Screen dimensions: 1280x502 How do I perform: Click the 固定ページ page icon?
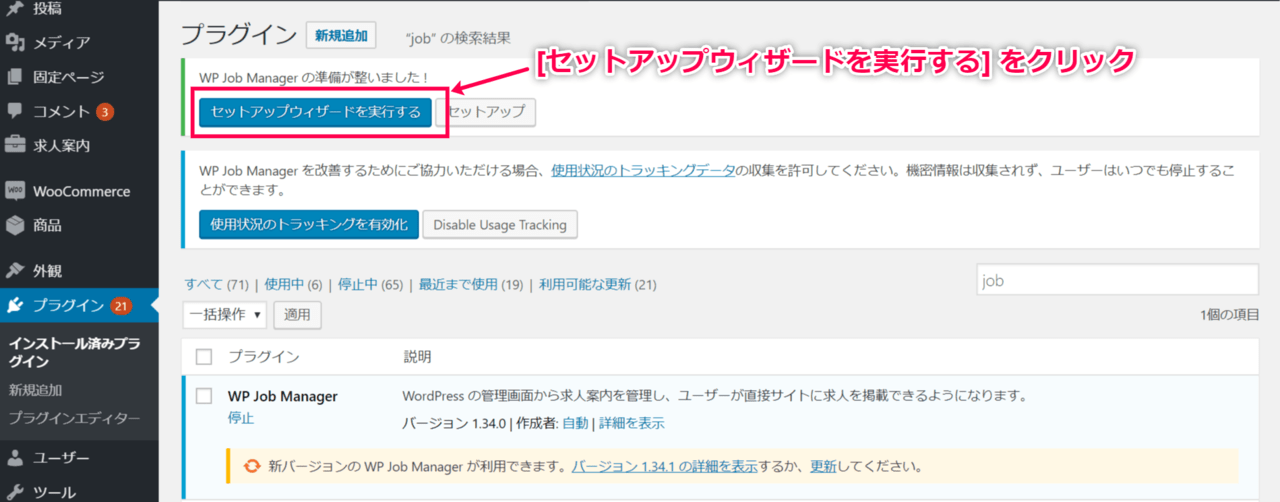[x=15, y=77]
